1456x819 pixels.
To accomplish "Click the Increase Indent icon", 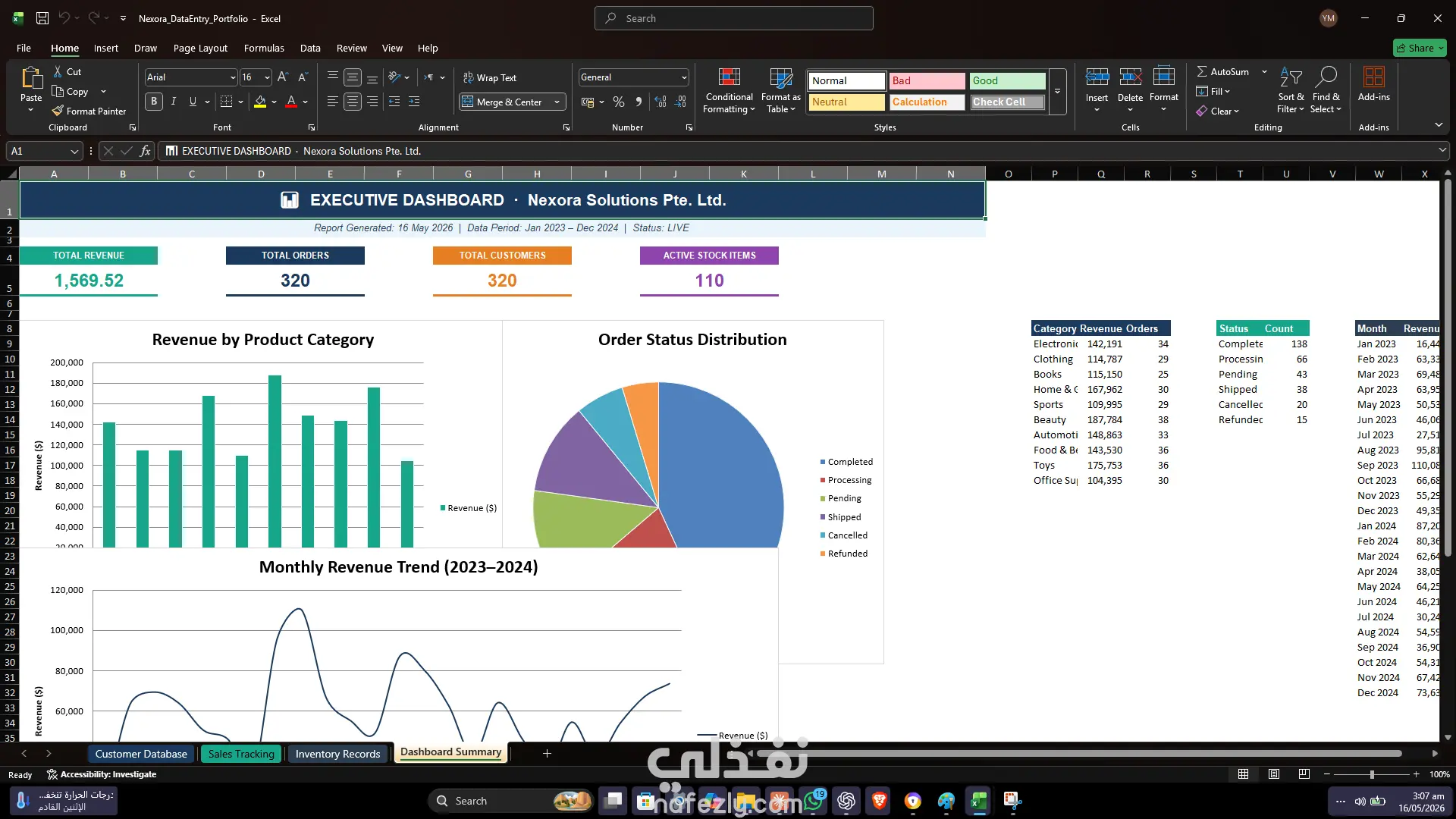I will (414, 101).
